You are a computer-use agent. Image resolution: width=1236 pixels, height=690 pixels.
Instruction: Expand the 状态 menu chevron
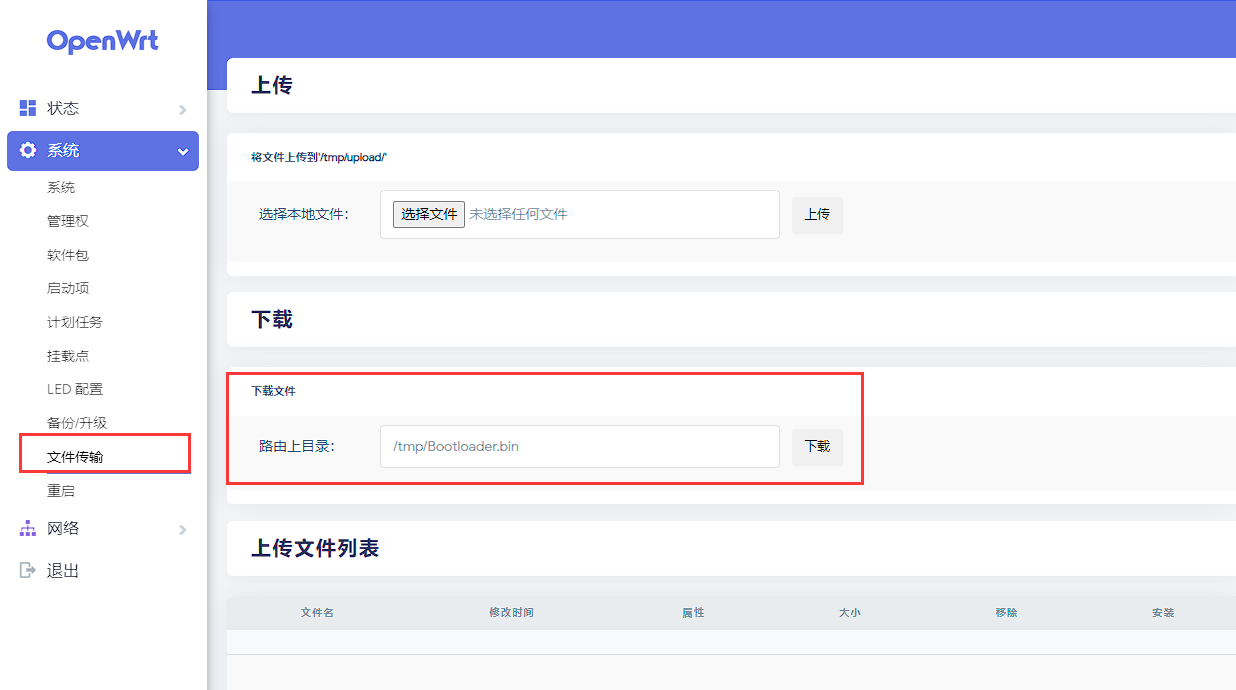click(x=182, y=109)
